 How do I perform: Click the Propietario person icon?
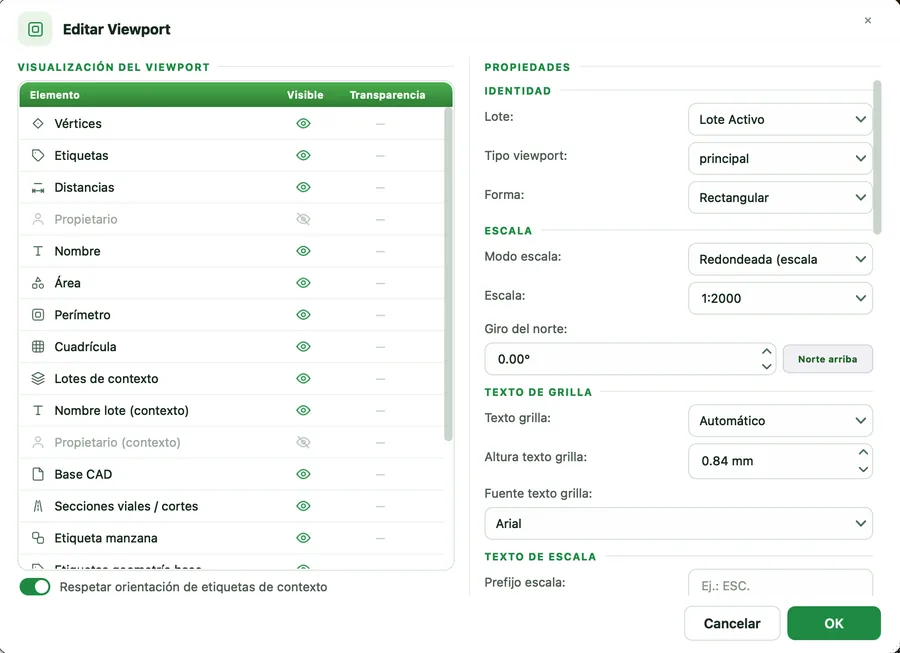38,219
